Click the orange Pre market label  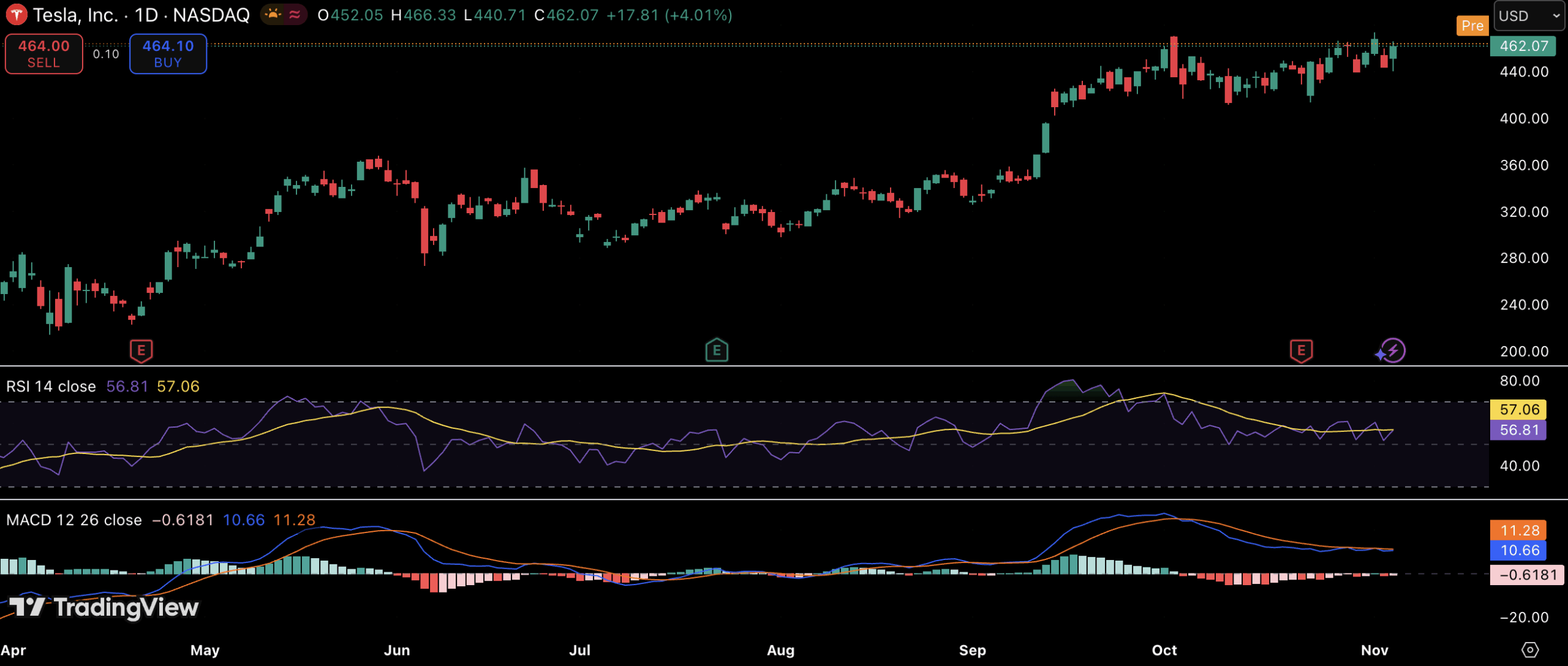1472,26
